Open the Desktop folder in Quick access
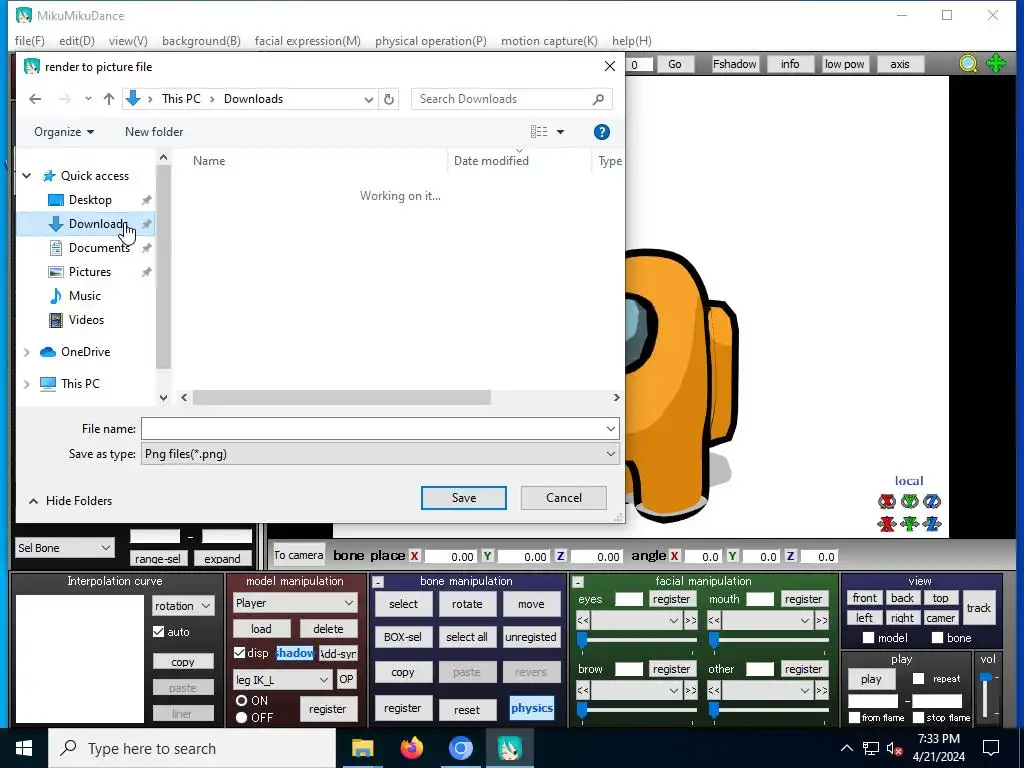 90,200
